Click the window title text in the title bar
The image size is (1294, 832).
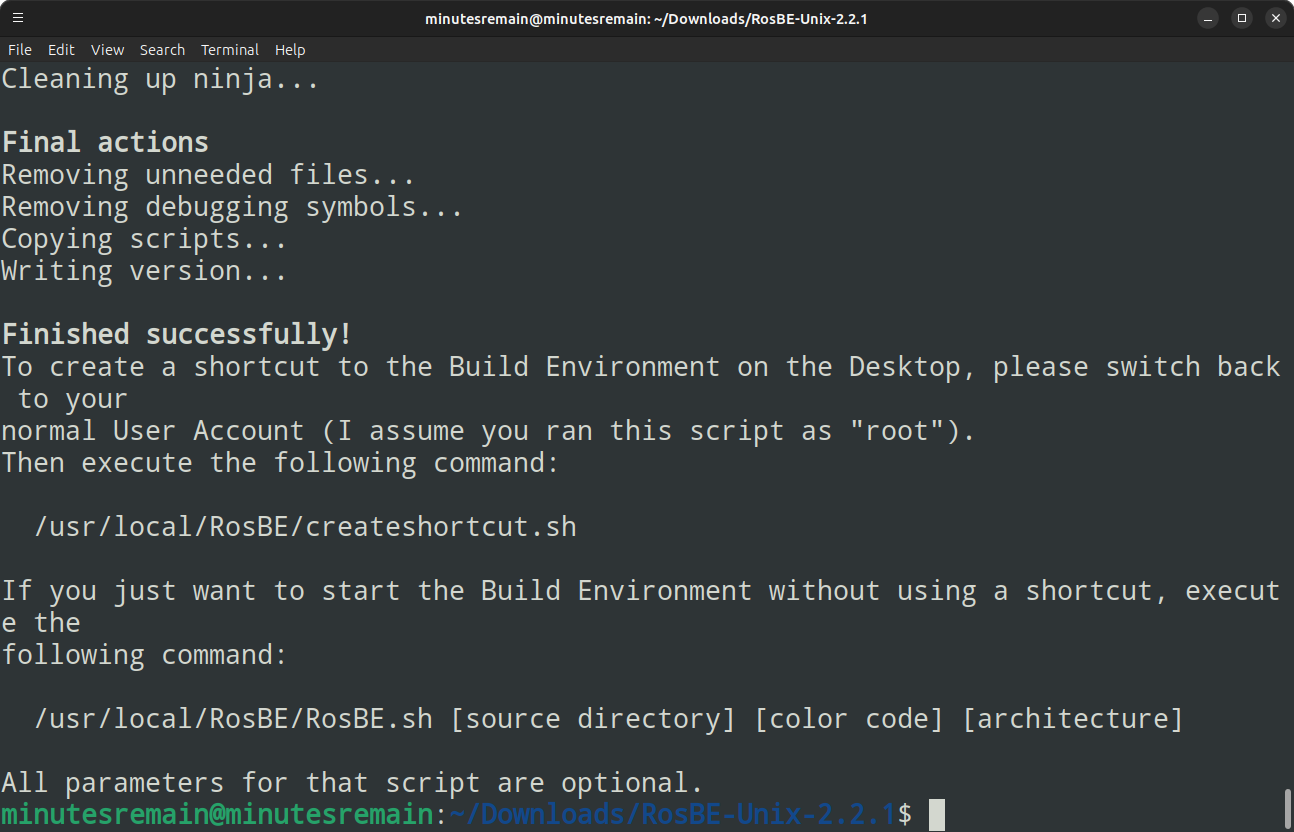coord(646,18)
